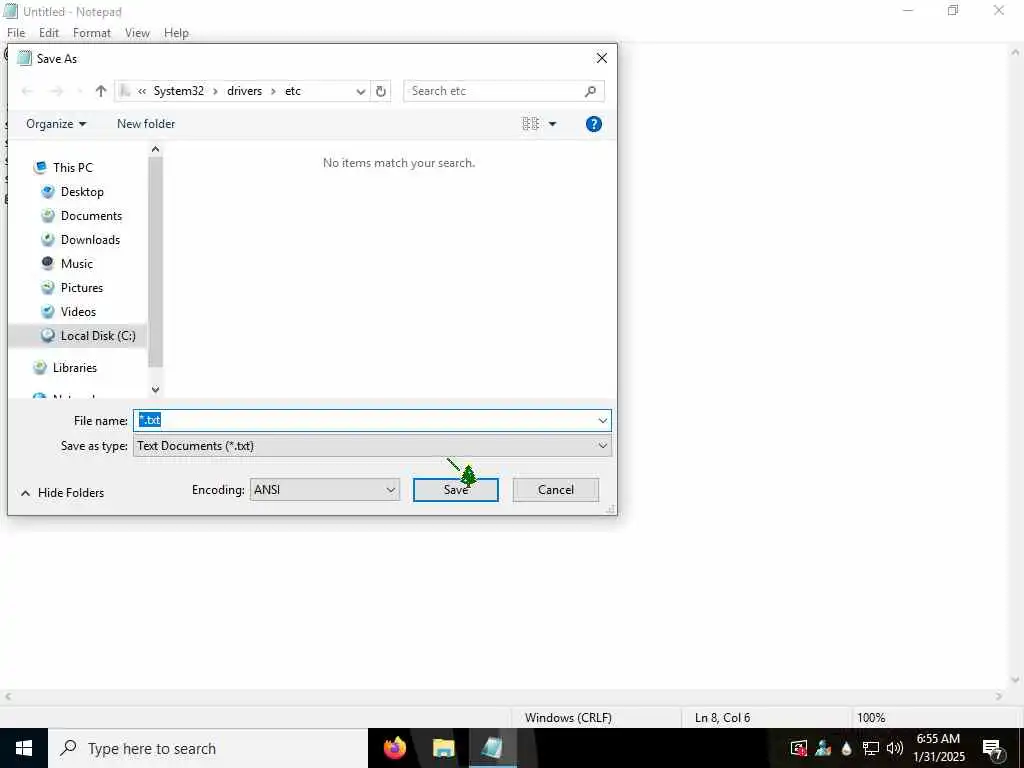
Task: Click the Local Disk (C:) drive icon
Action: point(48,336)
